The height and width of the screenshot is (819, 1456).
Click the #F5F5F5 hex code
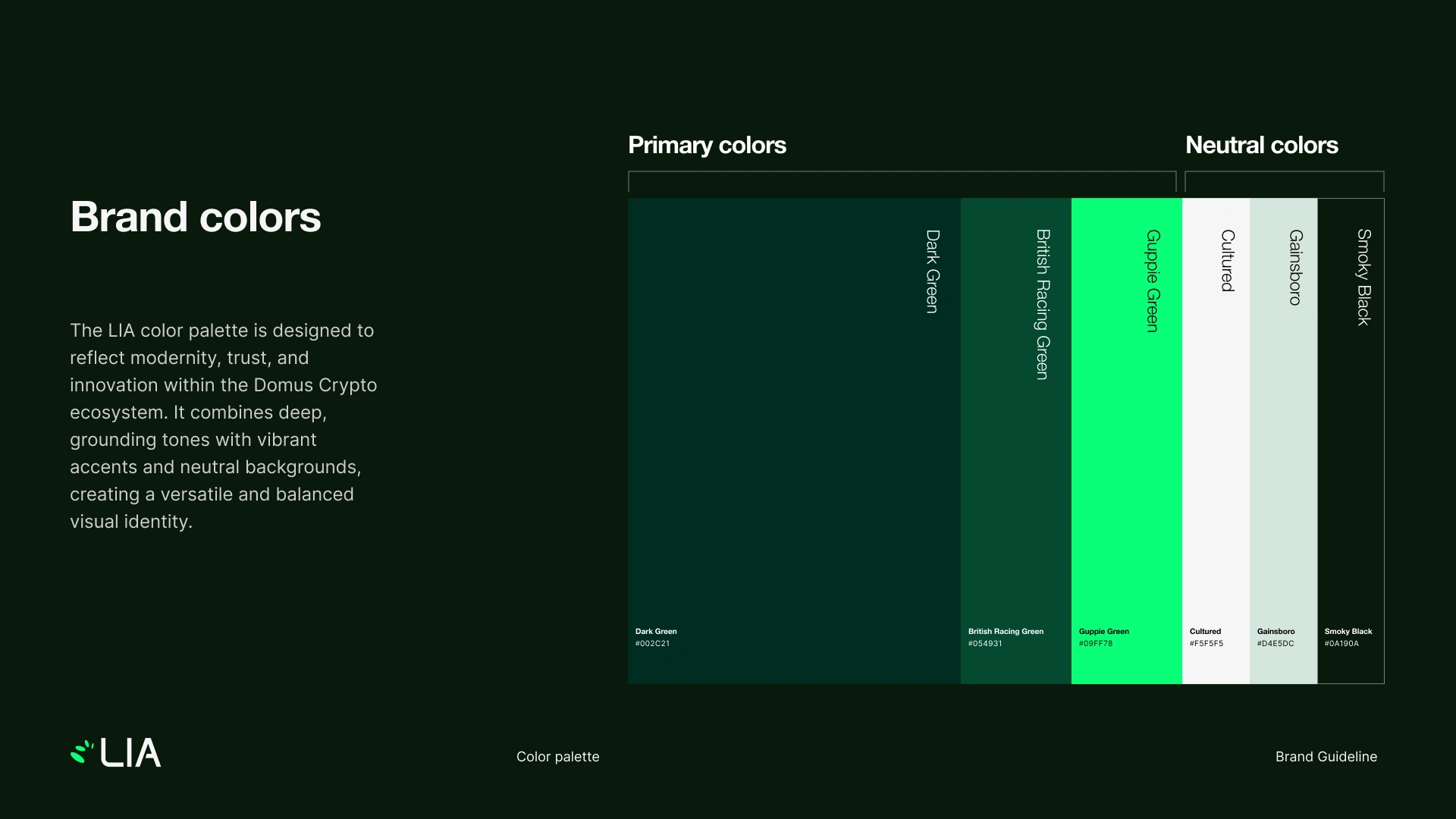pyautogui.click(x=1206, y=644)
